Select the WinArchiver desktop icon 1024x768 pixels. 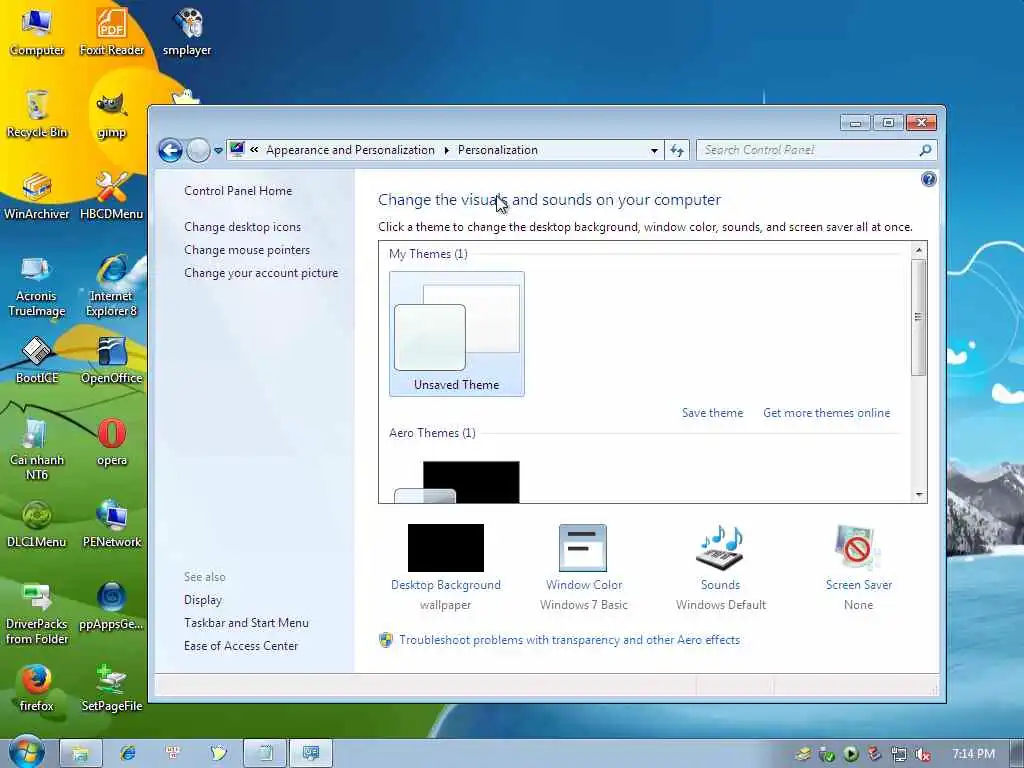(37, 196)
